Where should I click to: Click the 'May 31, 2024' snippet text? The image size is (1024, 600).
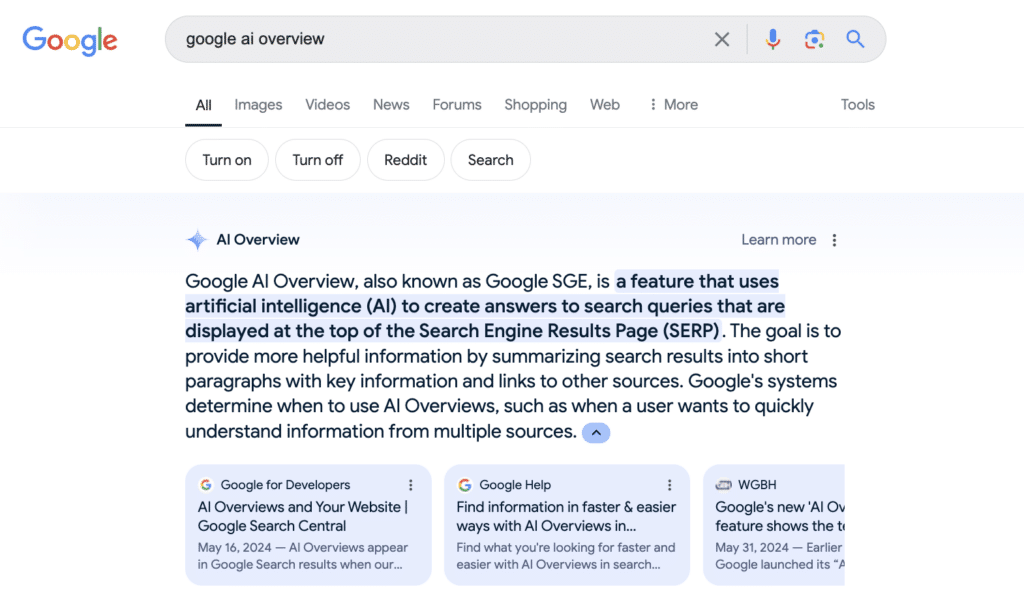pos(752,547)
